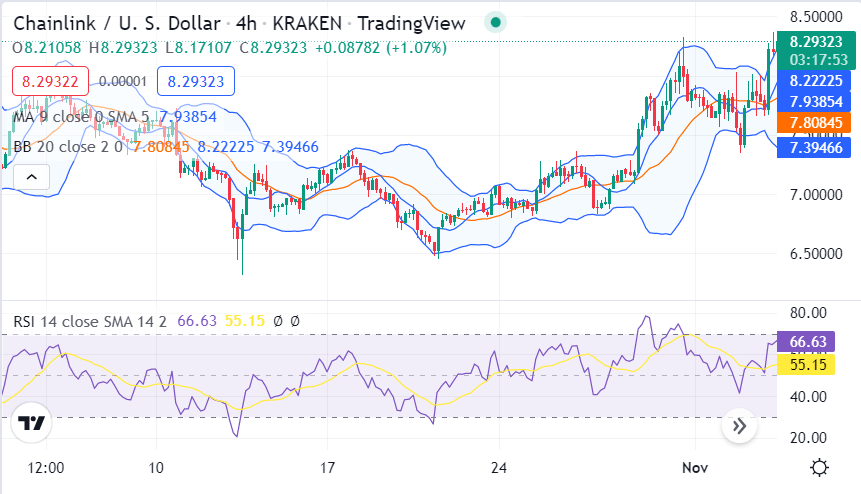This screenshot has height=494, width=861.
Task: Click the yellow 55.15 RSI axis label
Action: (807, 364)
